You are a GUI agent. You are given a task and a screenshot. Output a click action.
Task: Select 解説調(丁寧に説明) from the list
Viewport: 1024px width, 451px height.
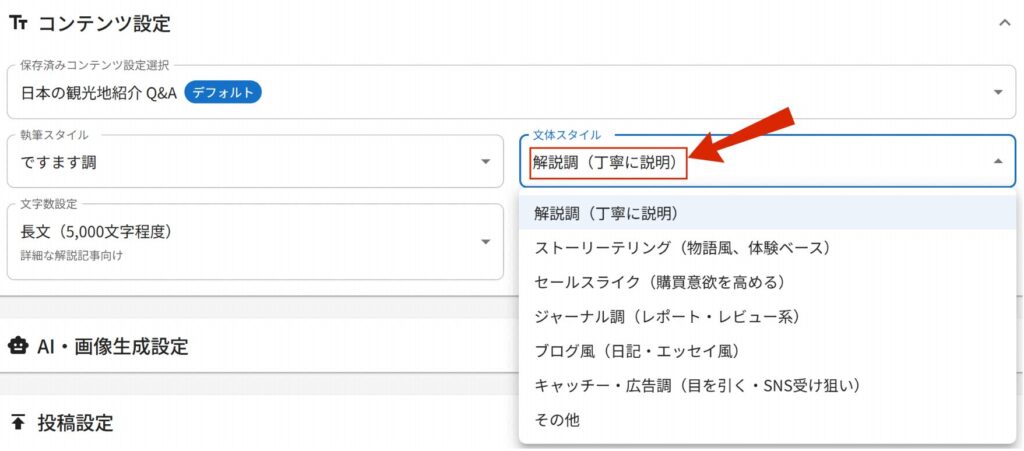[606, 213]
